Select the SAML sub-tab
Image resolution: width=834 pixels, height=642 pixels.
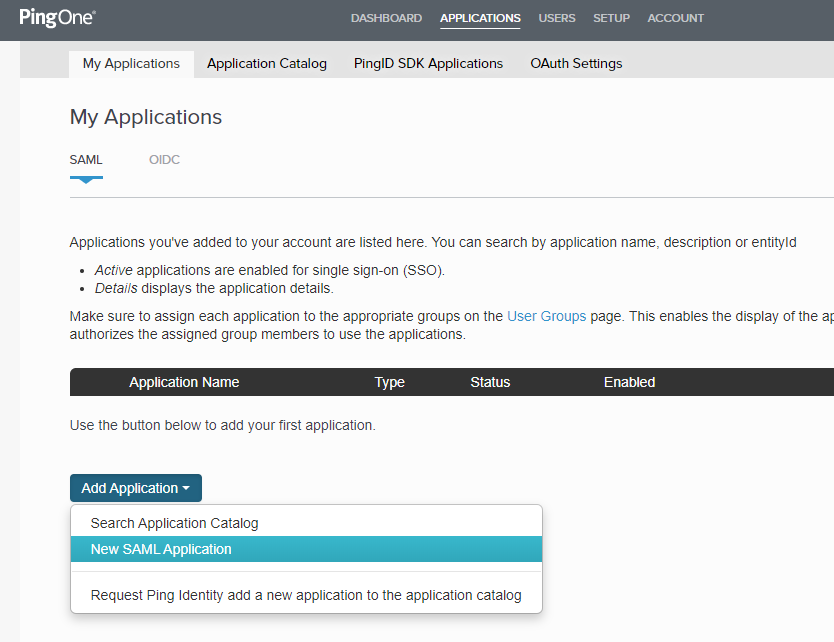tap(86, 160)
